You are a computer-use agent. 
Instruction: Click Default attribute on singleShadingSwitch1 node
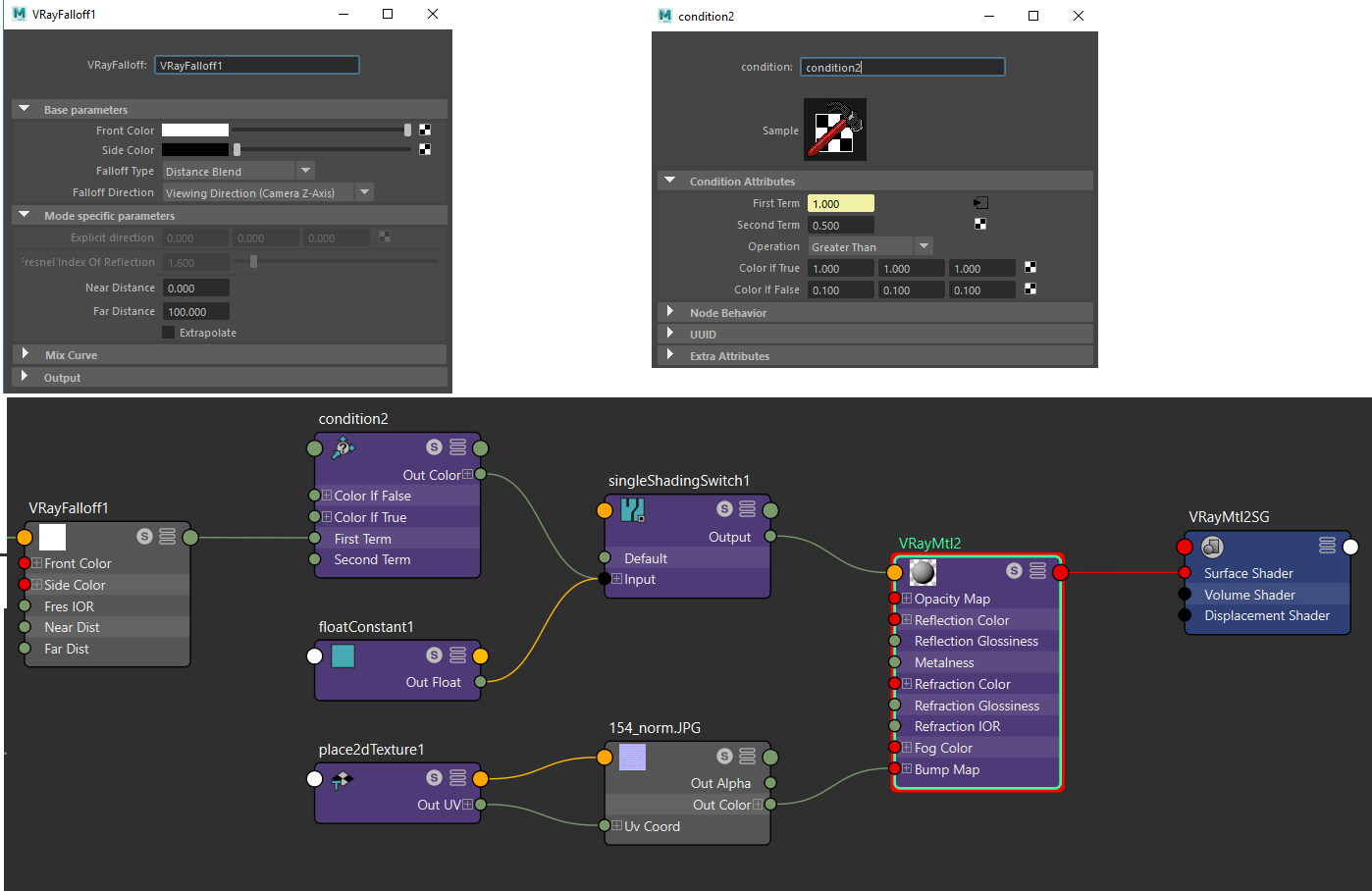click(646, 558)
